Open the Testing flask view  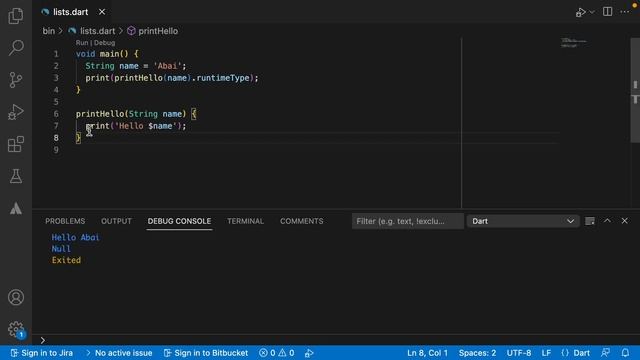(16, 176)
